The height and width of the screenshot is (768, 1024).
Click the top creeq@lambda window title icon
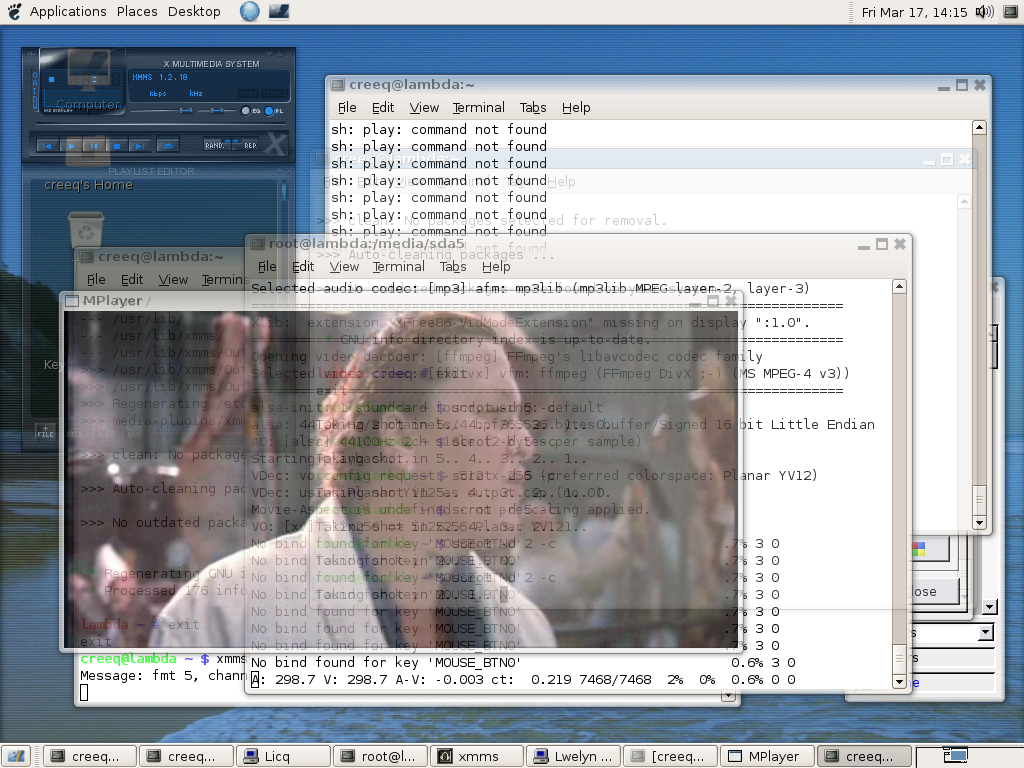[338, 84]
